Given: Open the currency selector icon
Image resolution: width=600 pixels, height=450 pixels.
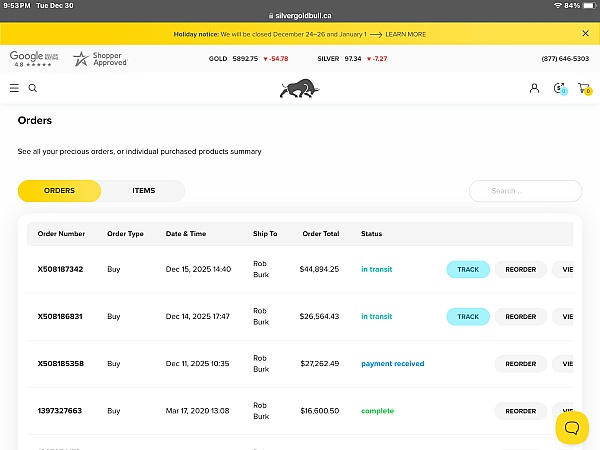Looking at the screenshot, I should point(559,88).
